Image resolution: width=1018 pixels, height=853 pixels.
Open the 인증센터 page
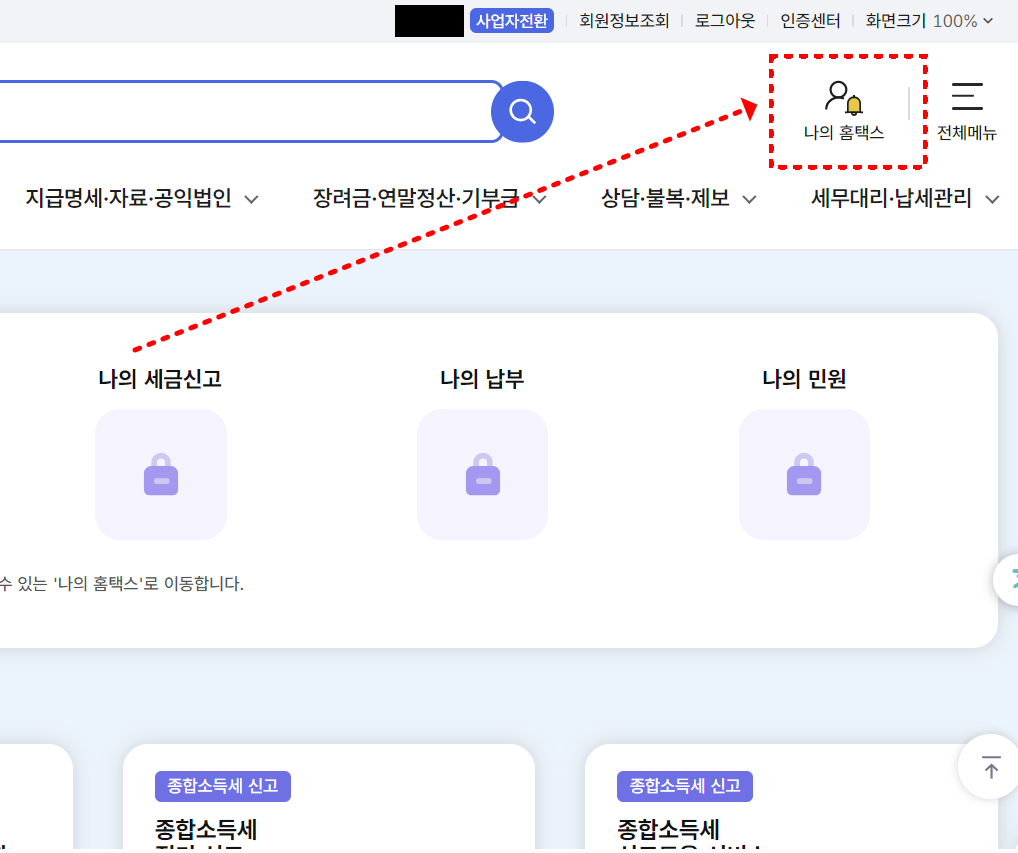click(x=810, y=20)
